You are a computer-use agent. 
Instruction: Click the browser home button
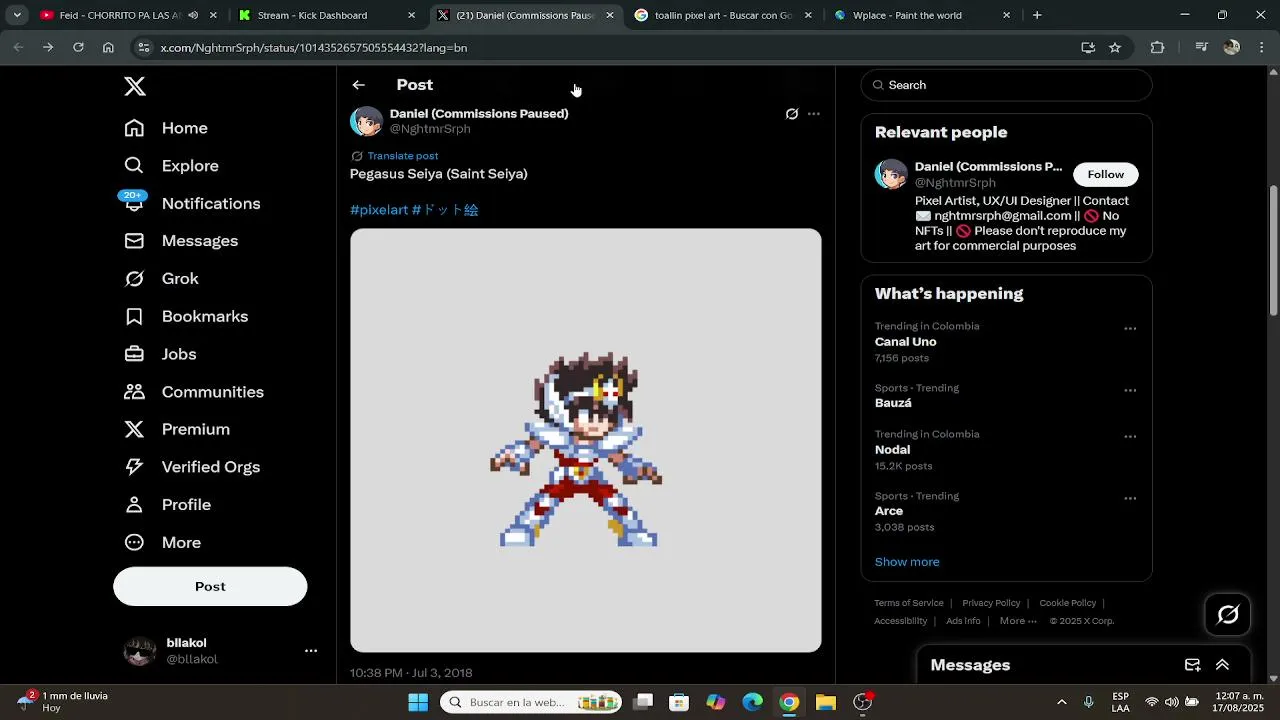click(x=108, y=47)
